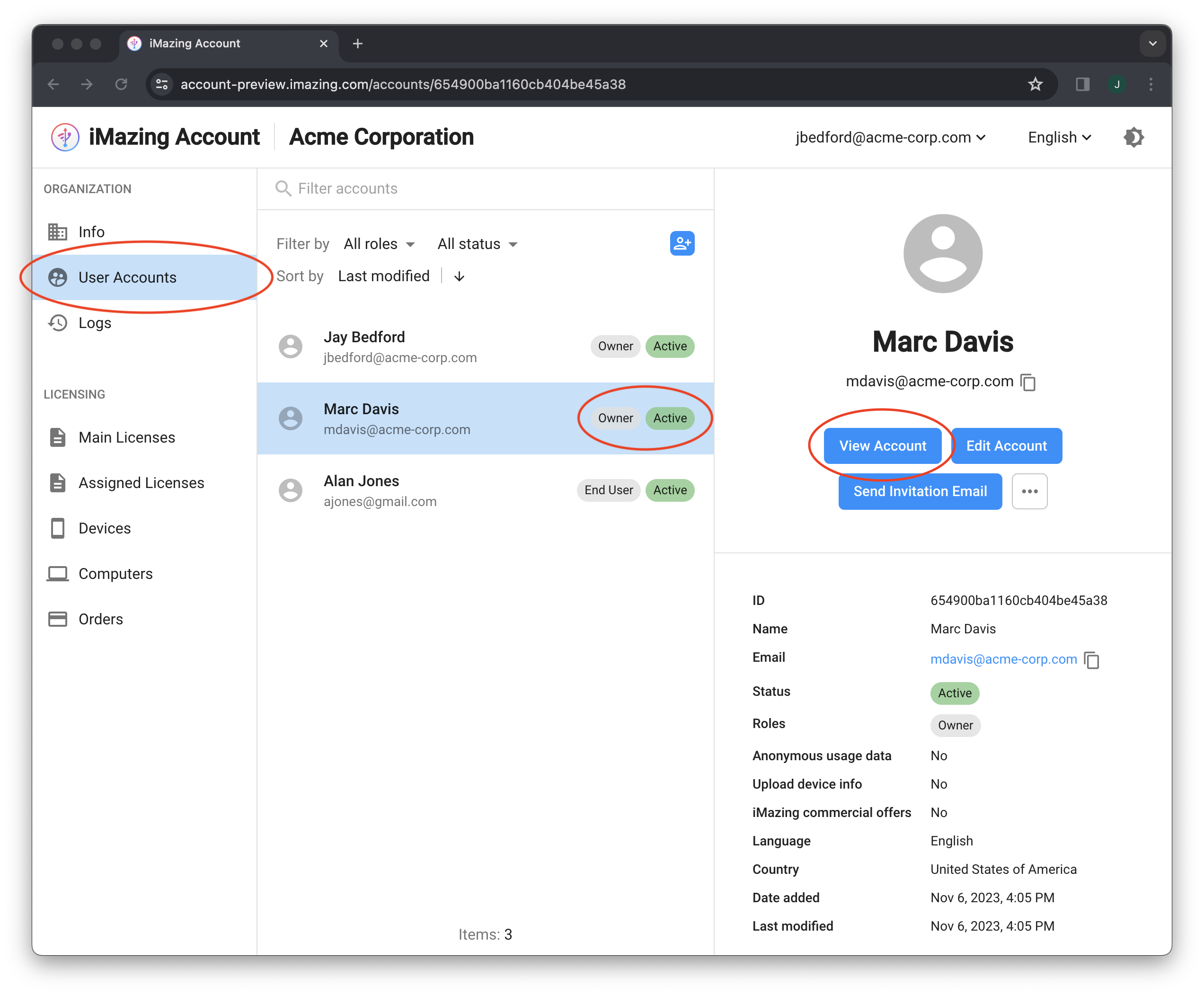The image size is (1204, 995).
Task: Open the All status filter dropdown
Action: tap(478, 244)
